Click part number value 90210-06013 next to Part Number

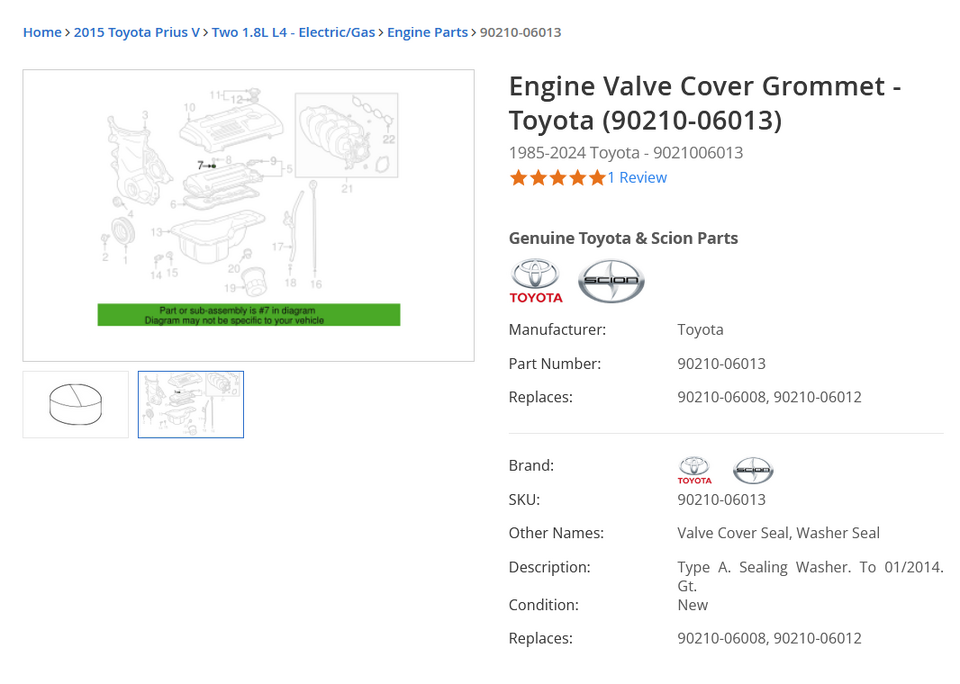[x=721, y=364]
